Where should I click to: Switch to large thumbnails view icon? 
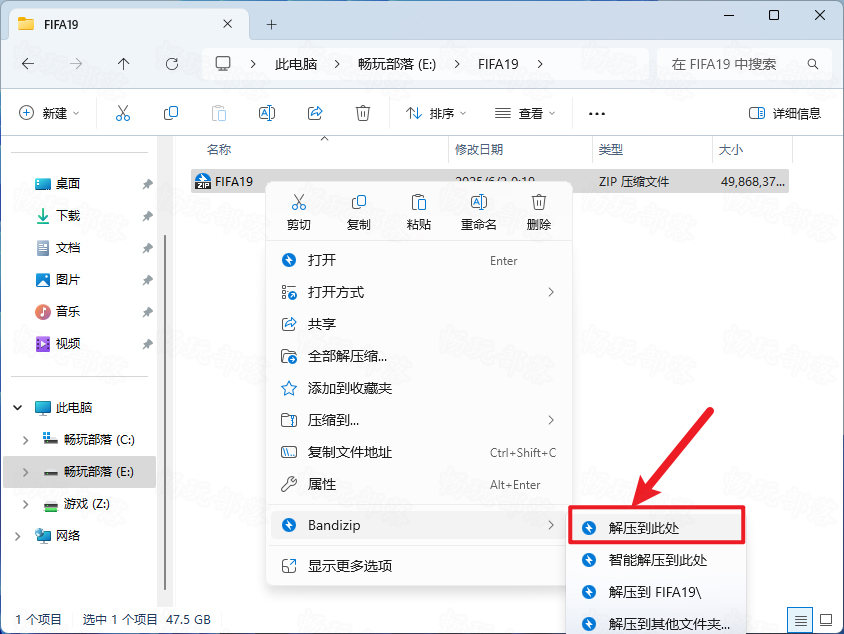tap(826, 621)
